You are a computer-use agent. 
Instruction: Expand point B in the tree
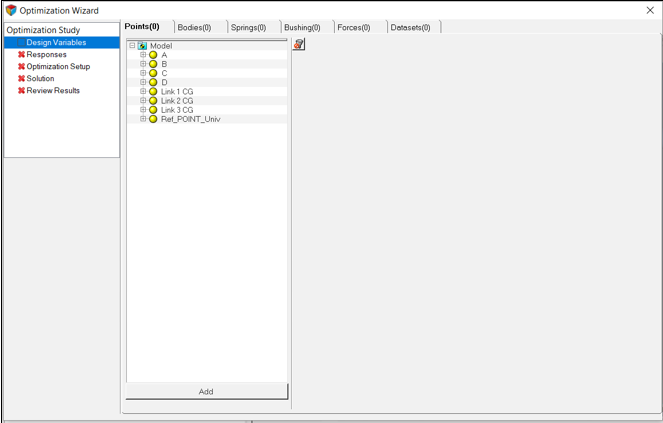pos(143,64)
